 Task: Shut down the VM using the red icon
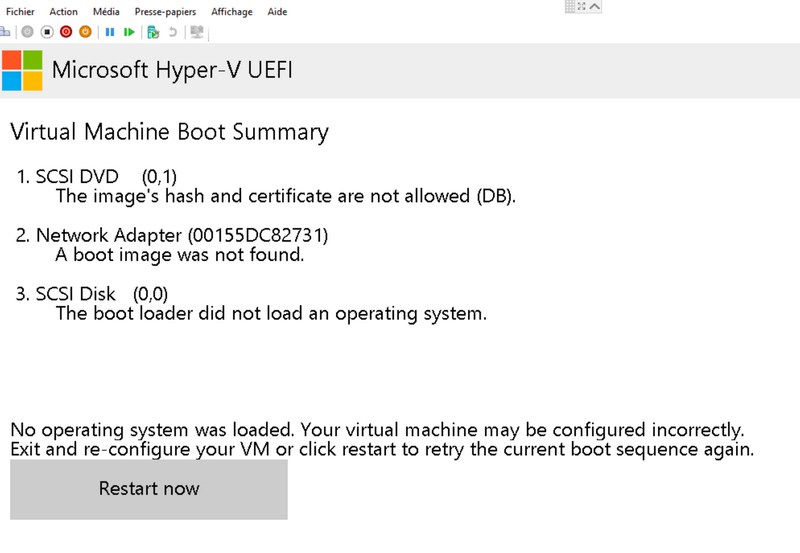point(66,32)
